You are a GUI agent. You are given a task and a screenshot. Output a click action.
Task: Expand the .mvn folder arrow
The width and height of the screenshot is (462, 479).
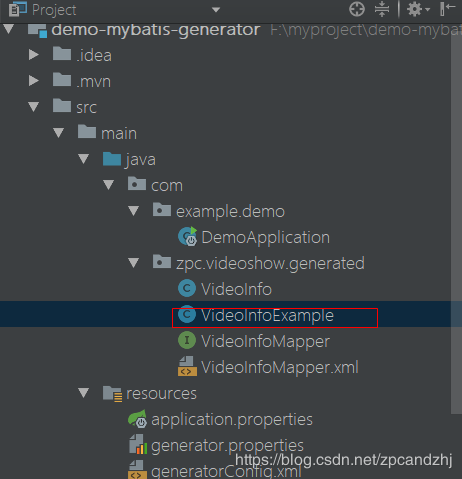coord(34,81)
